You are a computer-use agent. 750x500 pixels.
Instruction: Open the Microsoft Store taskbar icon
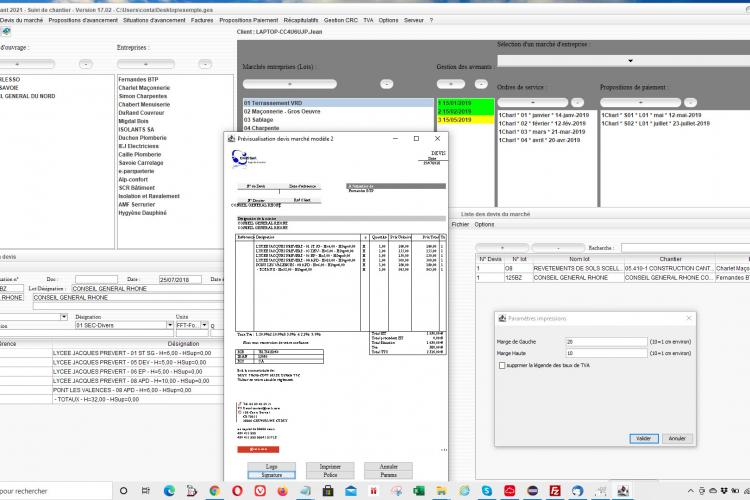tap(328, 490)
